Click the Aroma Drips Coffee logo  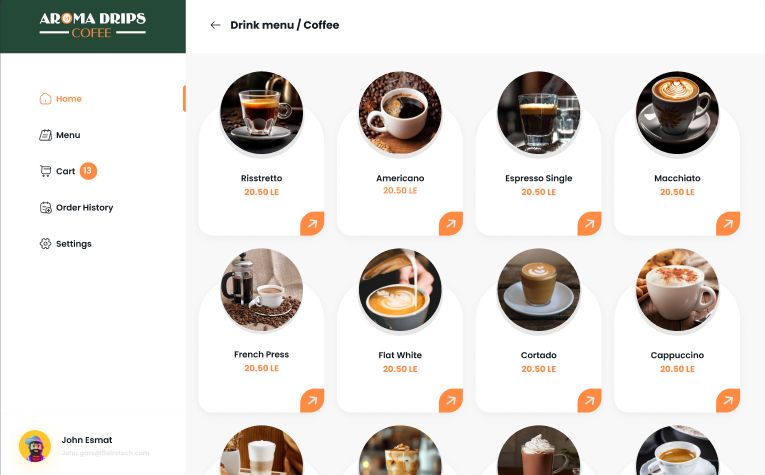pyautogui.click(x=93, y=25)
